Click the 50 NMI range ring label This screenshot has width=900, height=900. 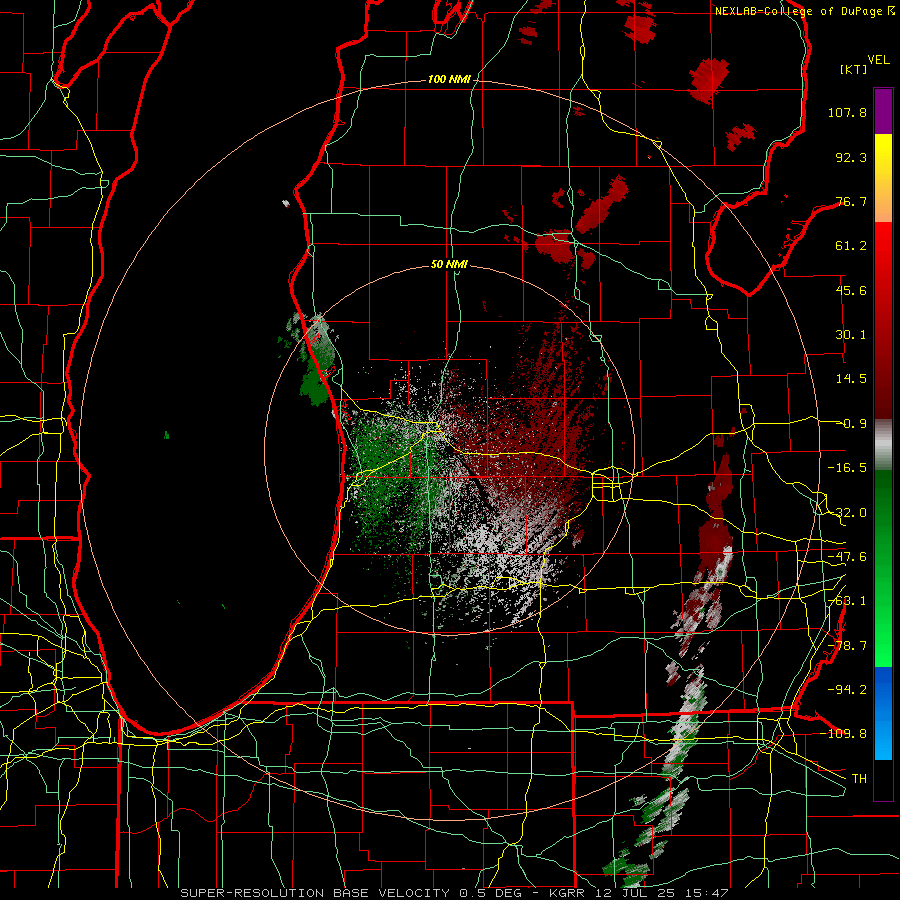449,265
